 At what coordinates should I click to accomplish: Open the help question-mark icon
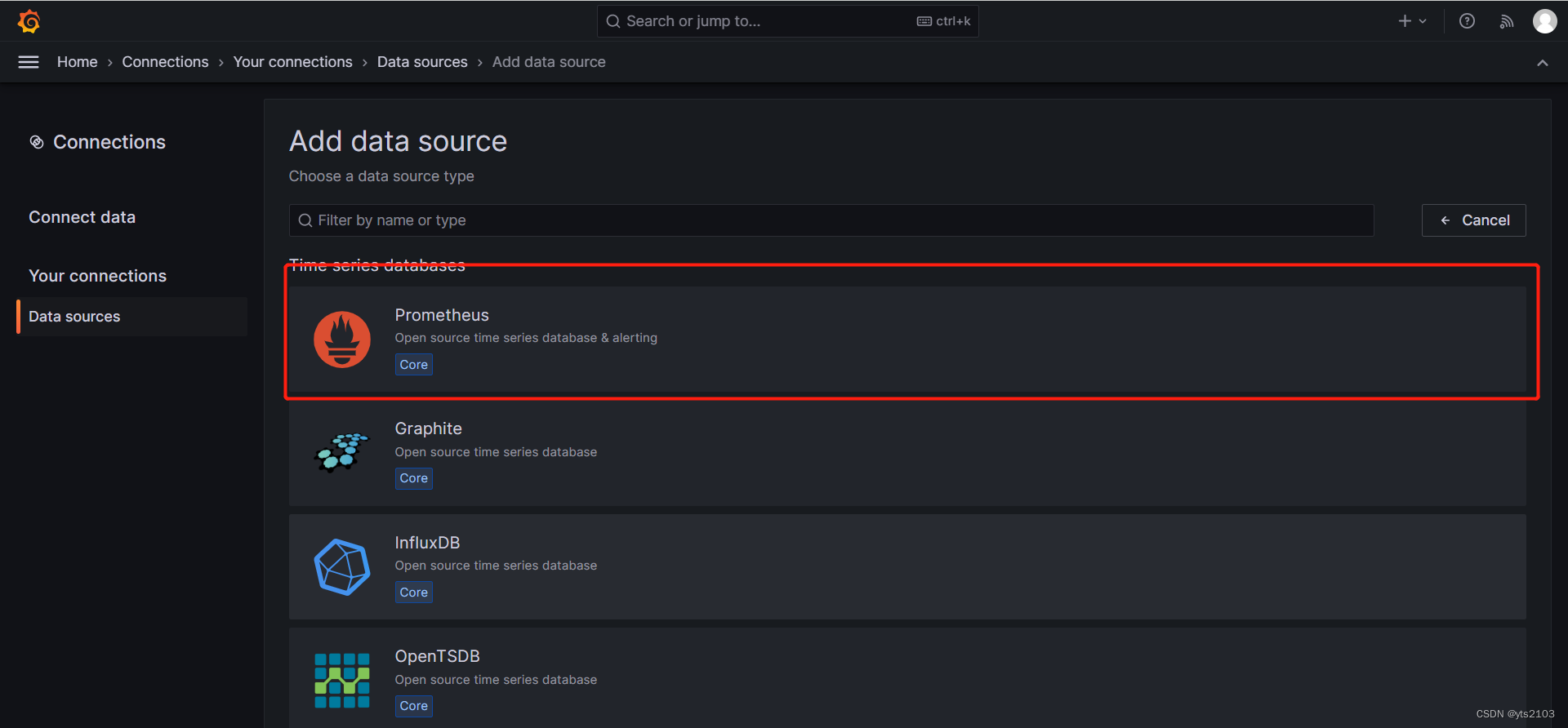point(1467,21)
